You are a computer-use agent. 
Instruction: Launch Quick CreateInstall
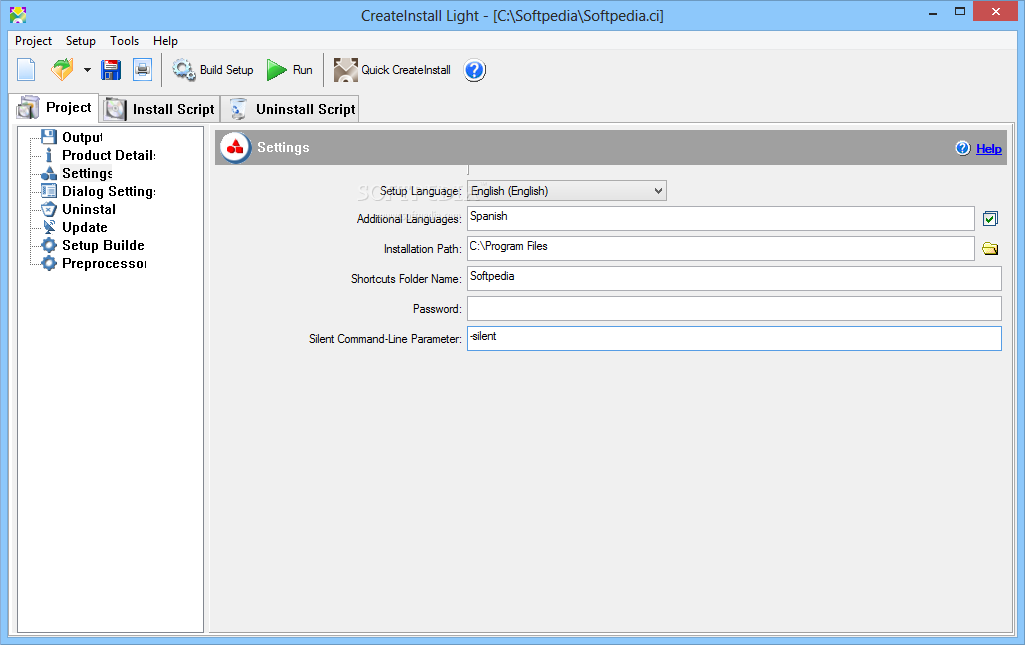[x=392, y=70]
